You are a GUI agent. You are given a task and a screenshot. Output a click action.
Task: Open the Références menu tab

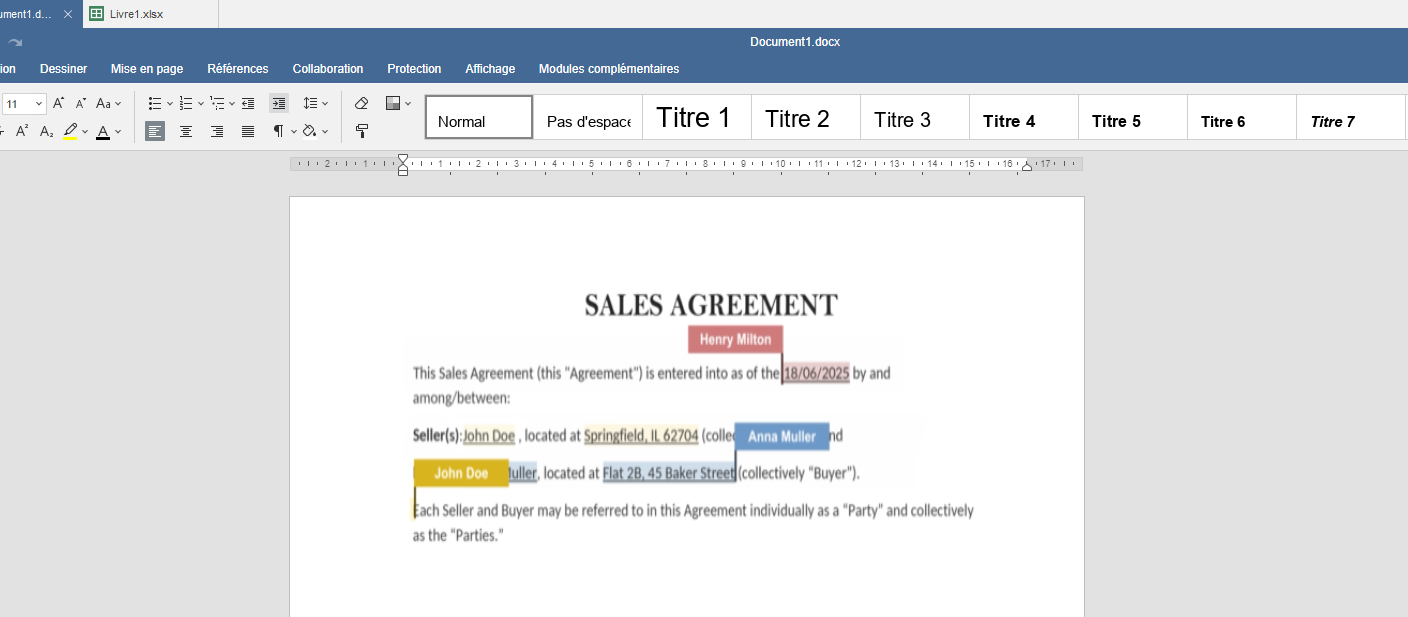coord(238,69)
